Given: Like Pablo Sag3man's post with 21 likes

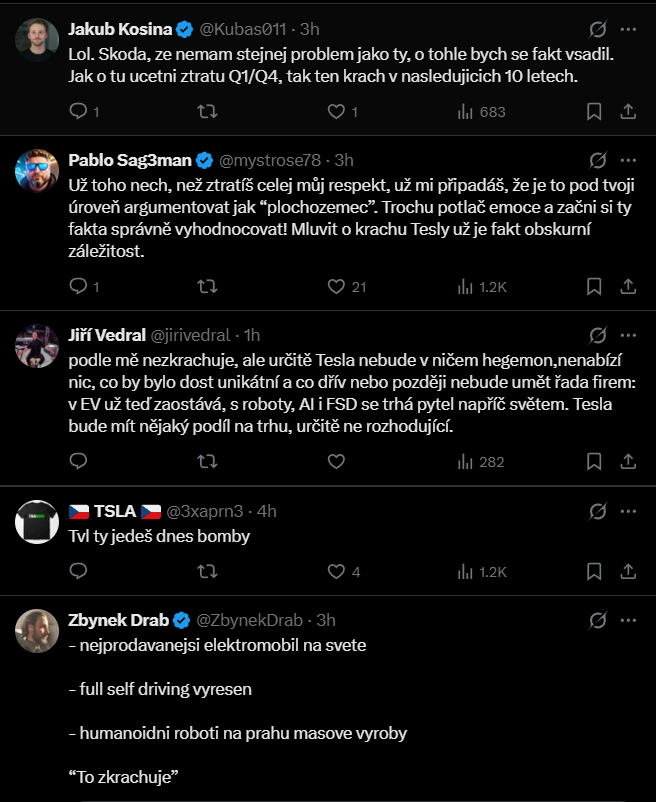Looking at the screenshot, I should point(337,287).
